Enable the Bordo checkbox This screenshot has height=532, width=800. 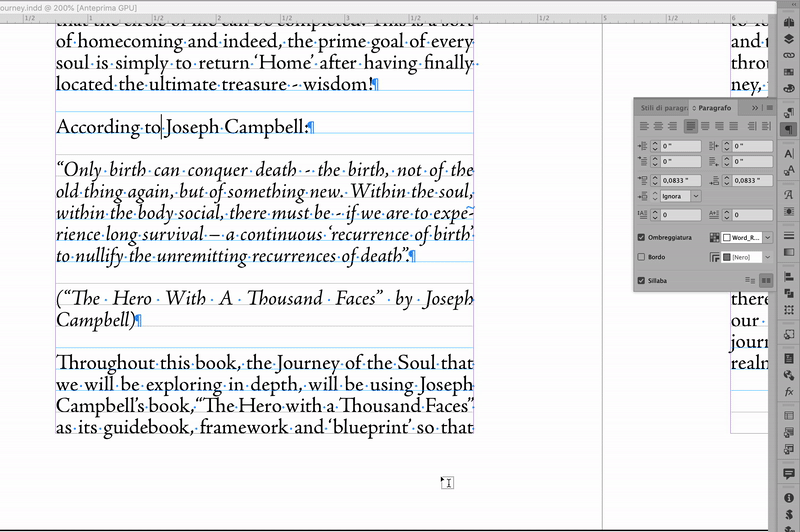coord(641,257)
